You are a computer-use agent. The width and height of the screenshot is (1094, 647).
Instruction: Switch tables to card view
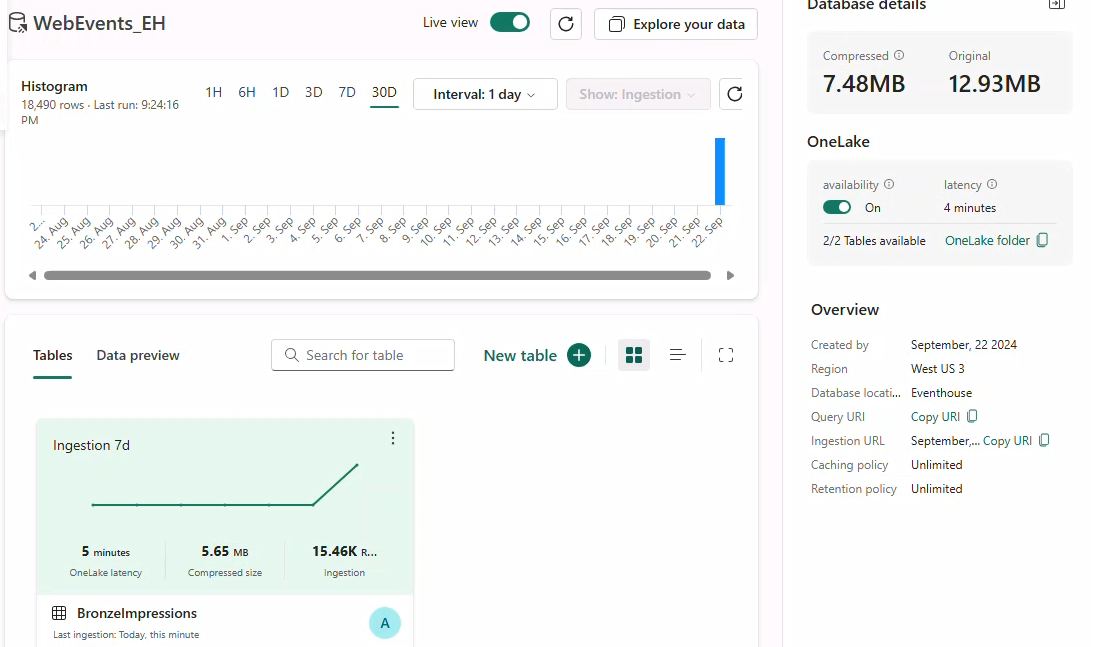tap(633, 355)
